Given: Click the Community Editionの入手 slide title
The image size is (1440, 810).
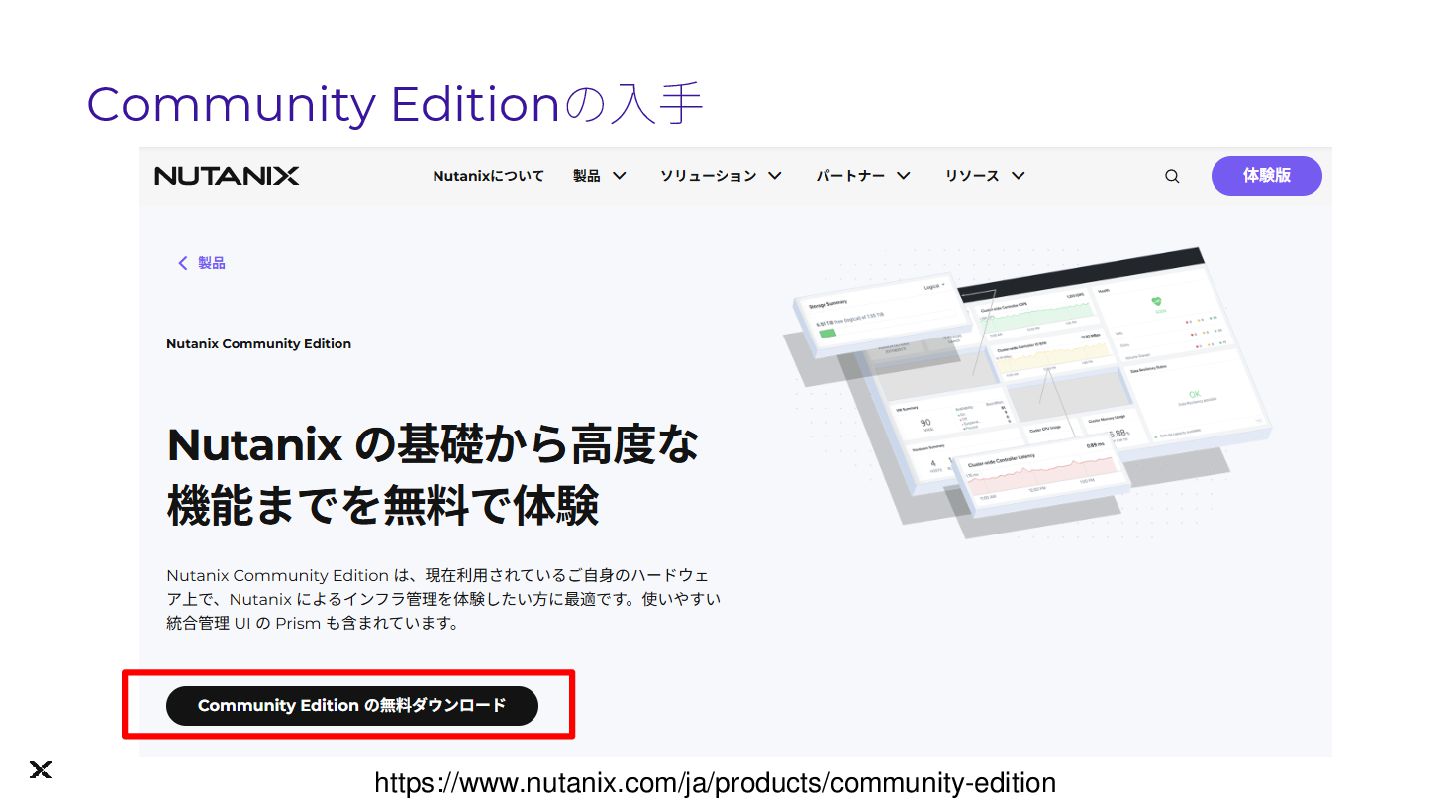Looking at the screenshot, I should point(395,104).
